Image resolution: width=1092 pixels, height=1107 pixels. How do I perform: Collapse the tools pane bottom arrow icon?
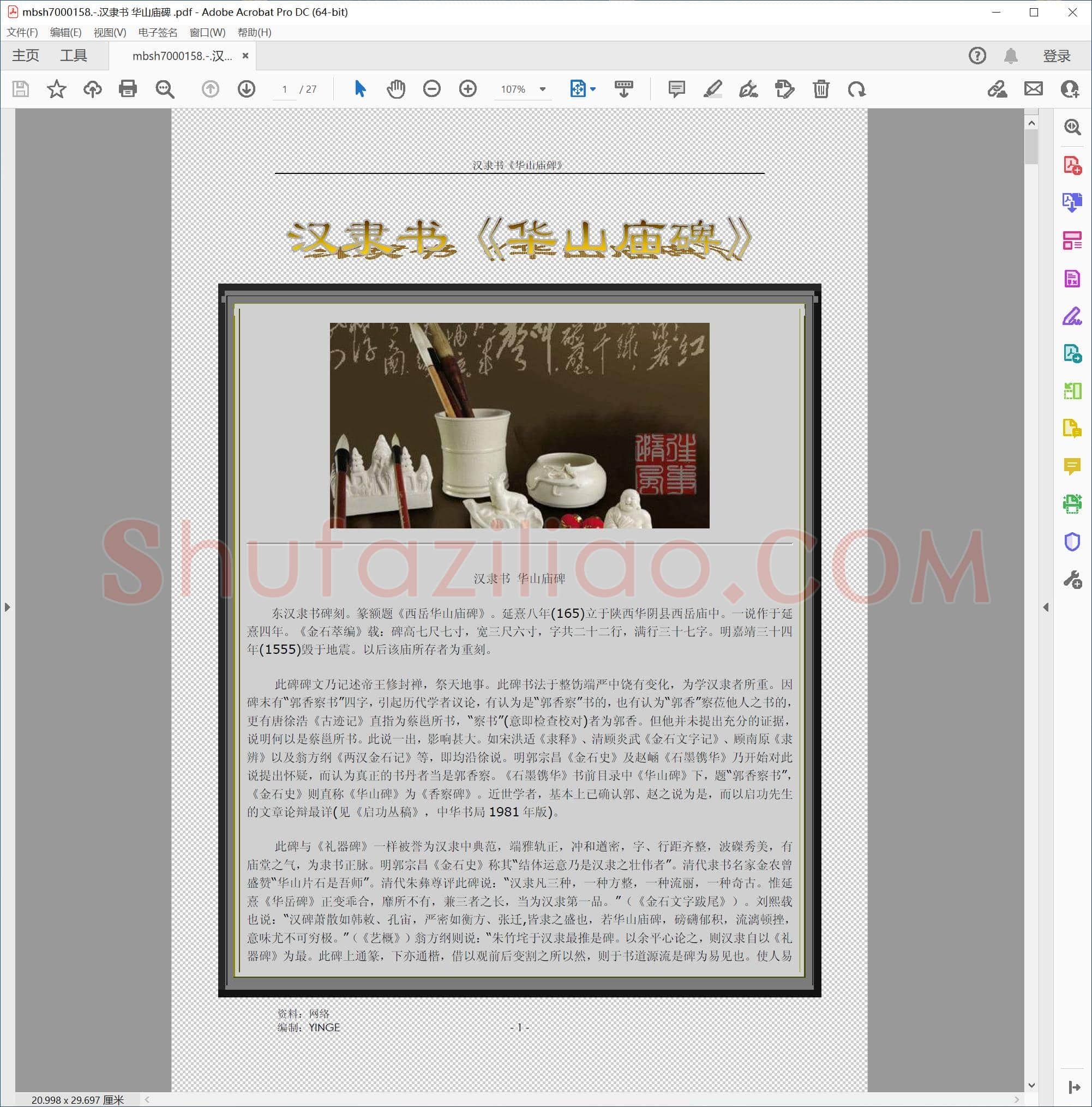[x=1074, y=1087]
